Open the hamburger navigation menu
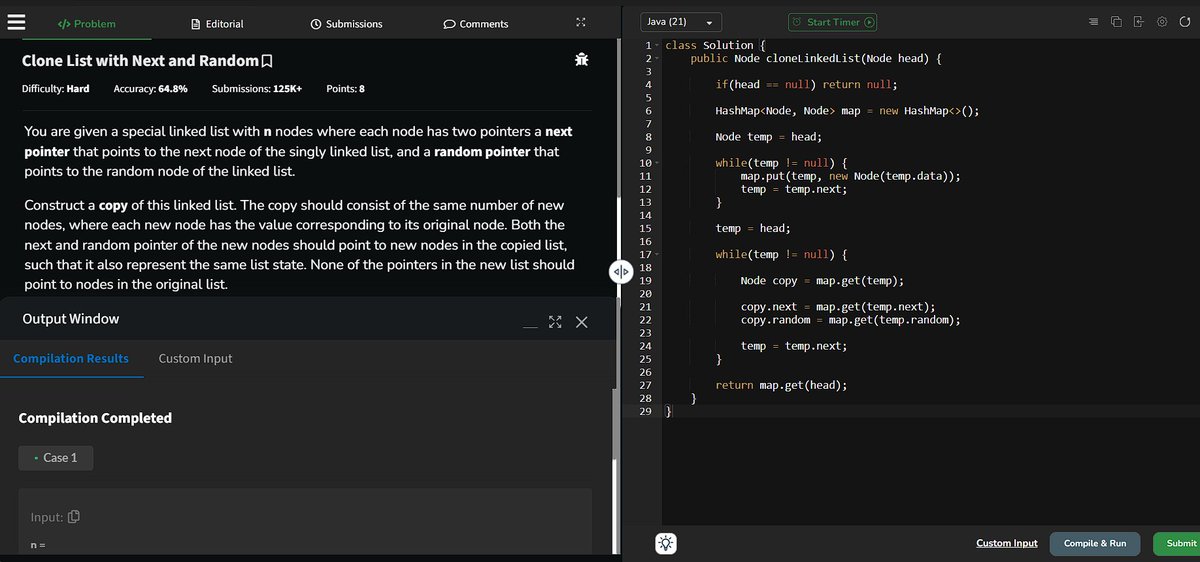Image resolution: width=1200 pixels, height=562 pixels. pyautogui.click(x=17, y=23)
